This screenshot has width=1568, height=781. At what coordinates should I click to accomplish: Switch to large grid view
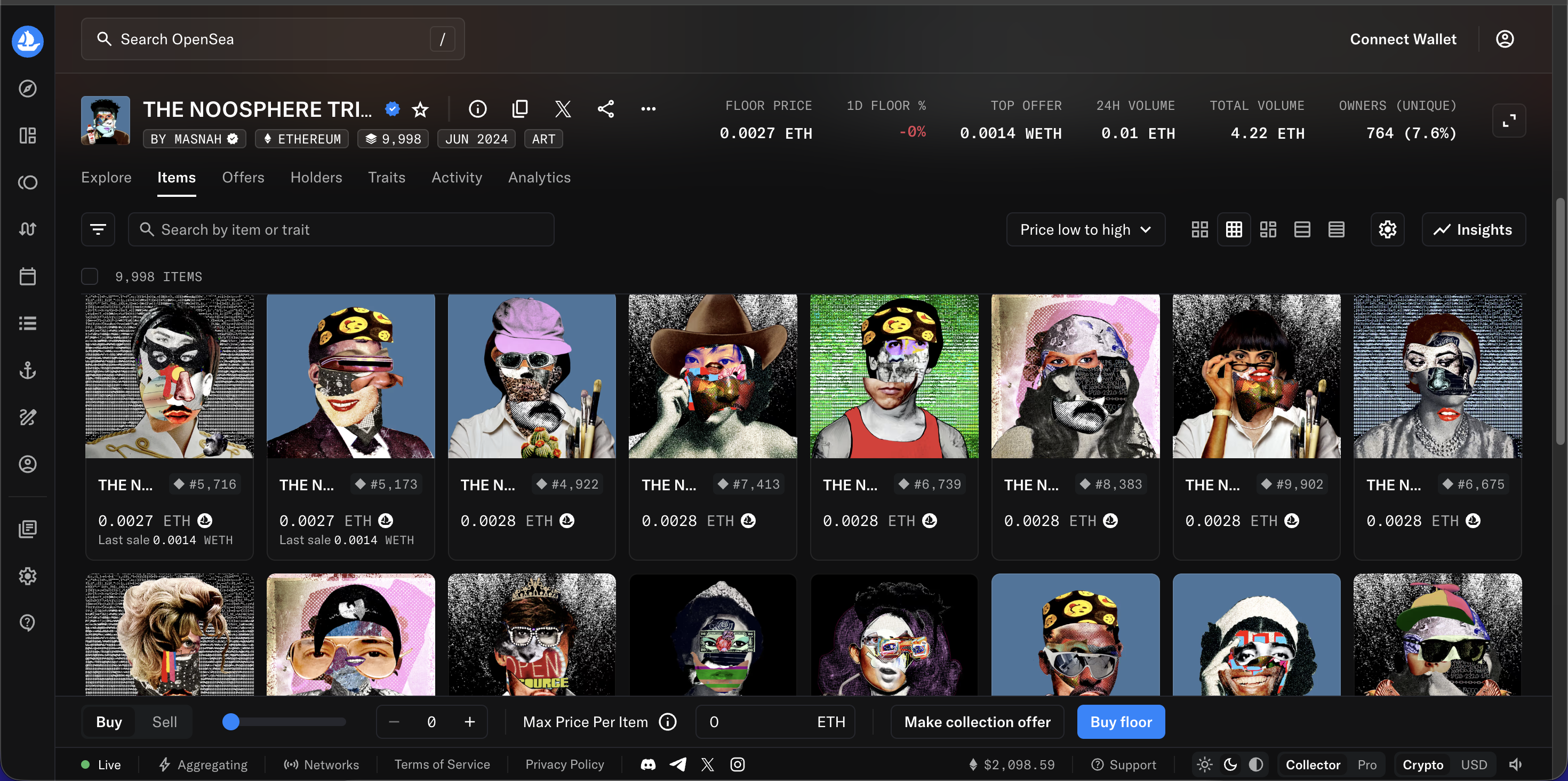tap(1200, 229)
